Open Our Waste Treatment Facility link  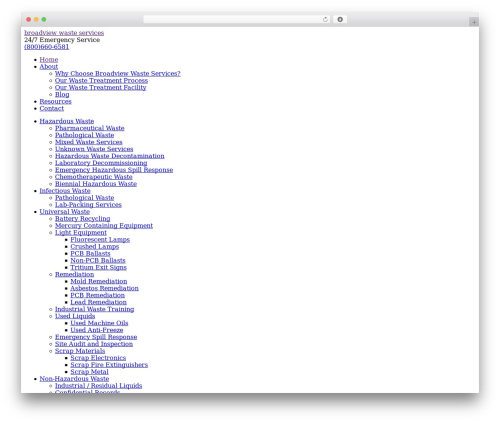click(x=101, y=88)
